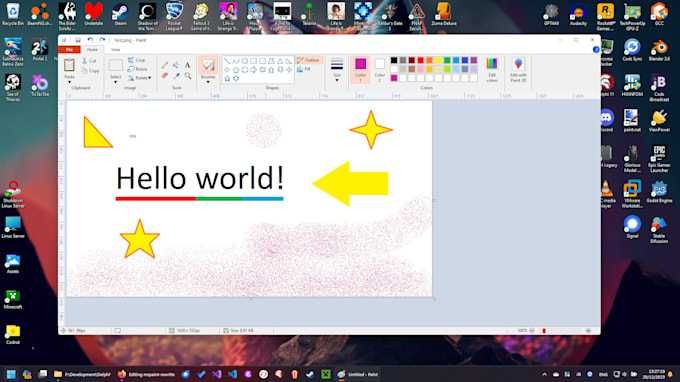Open the Minecraft desktop icon
This screenshot has width=680, height=382.
point(13,300)
